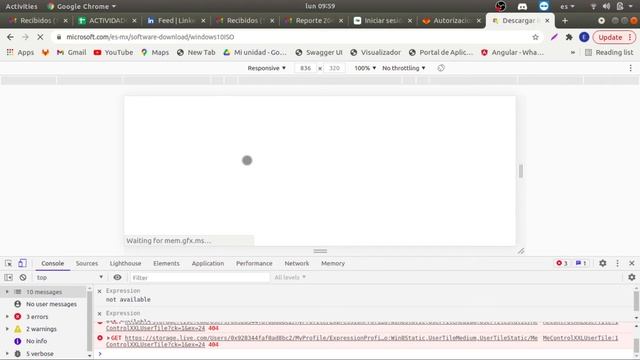Expand the 3 errors group
This screenshot has height=360, width=640.
click(x=7, y=316)
